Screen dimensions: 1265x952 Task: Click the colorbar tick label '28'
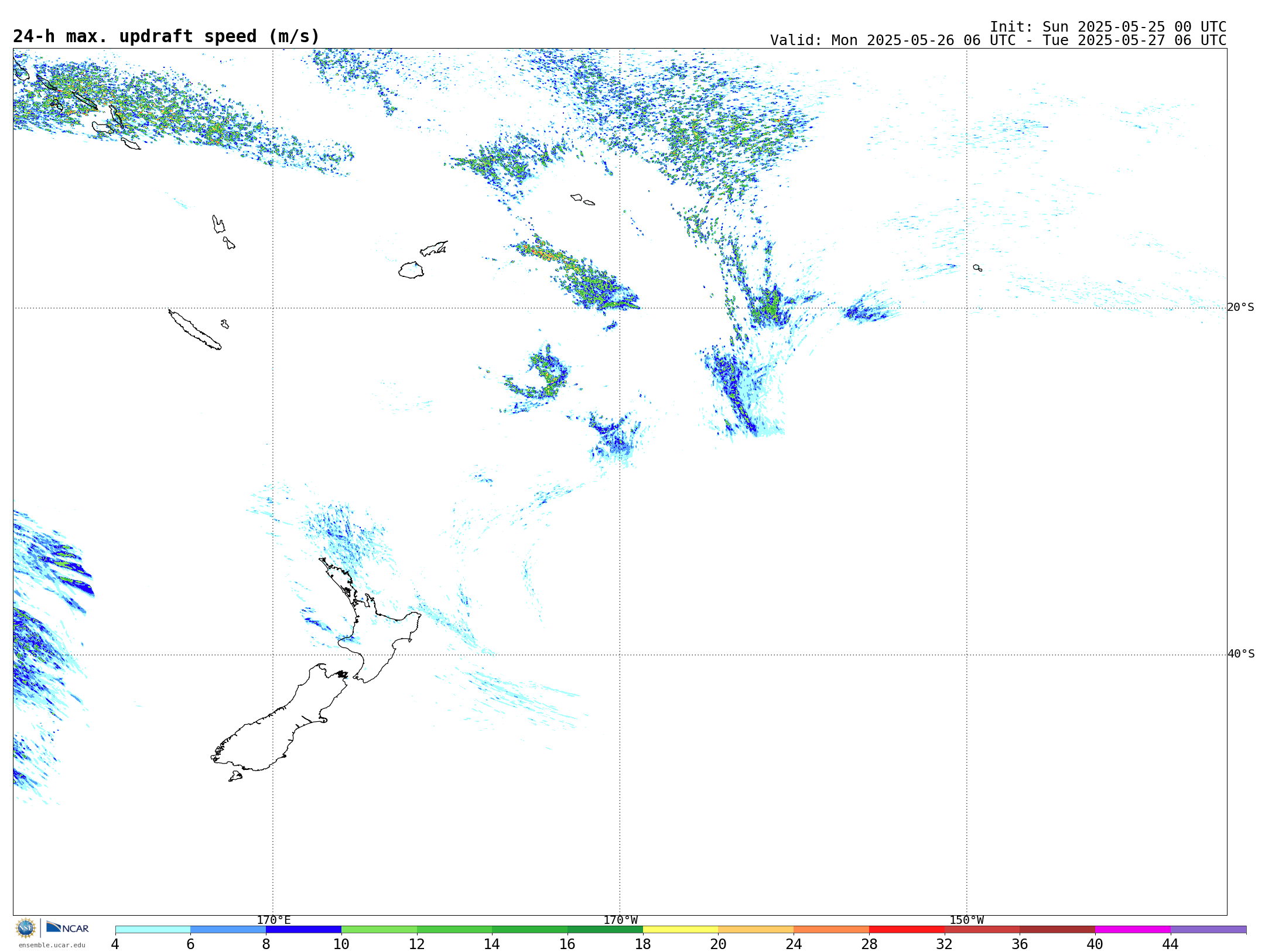pyautogui.click(x=869, y=944)
